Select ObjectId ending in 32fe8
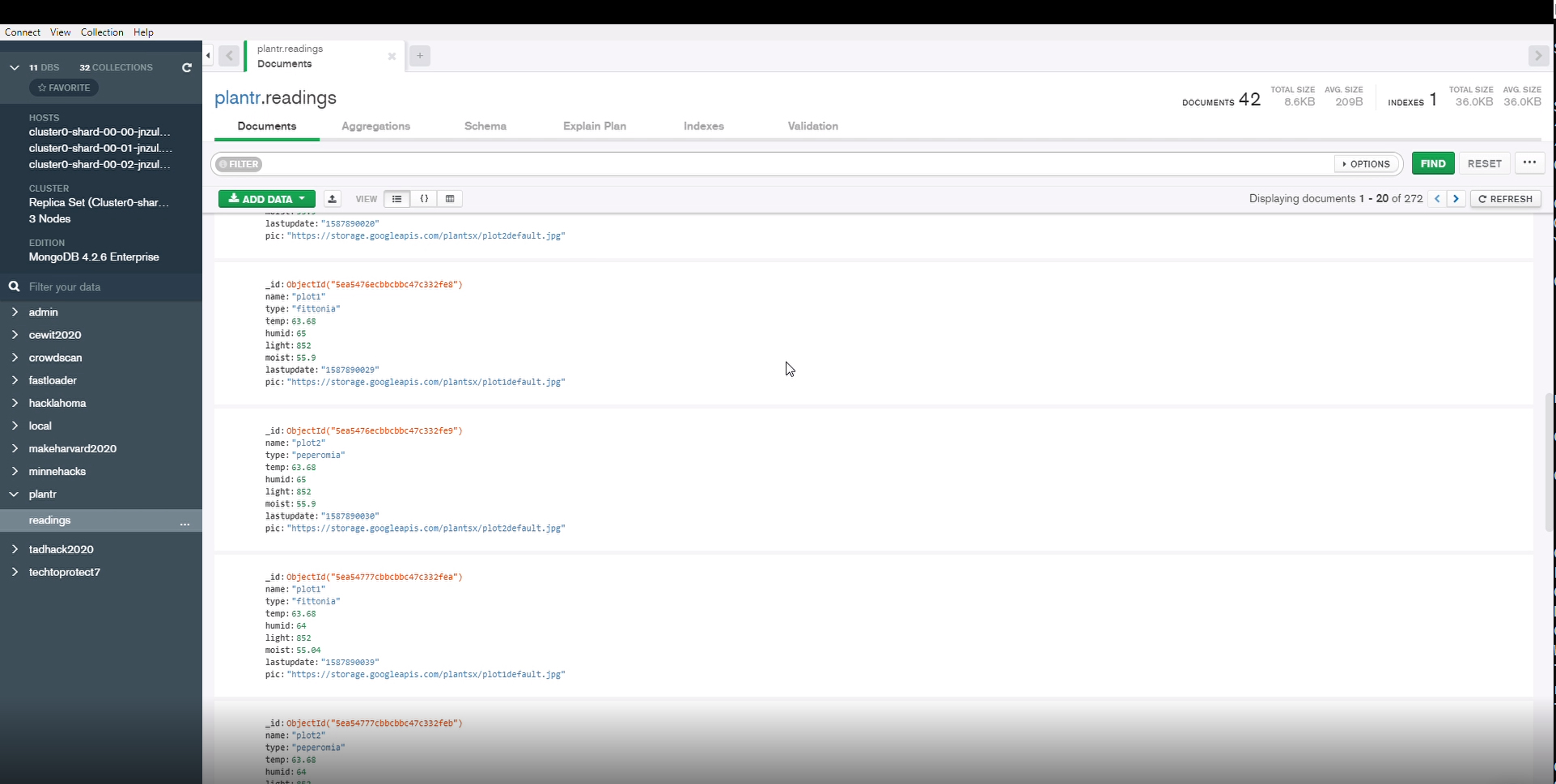The height and width of the screenshot is (784, 1556). click(375, 285)
